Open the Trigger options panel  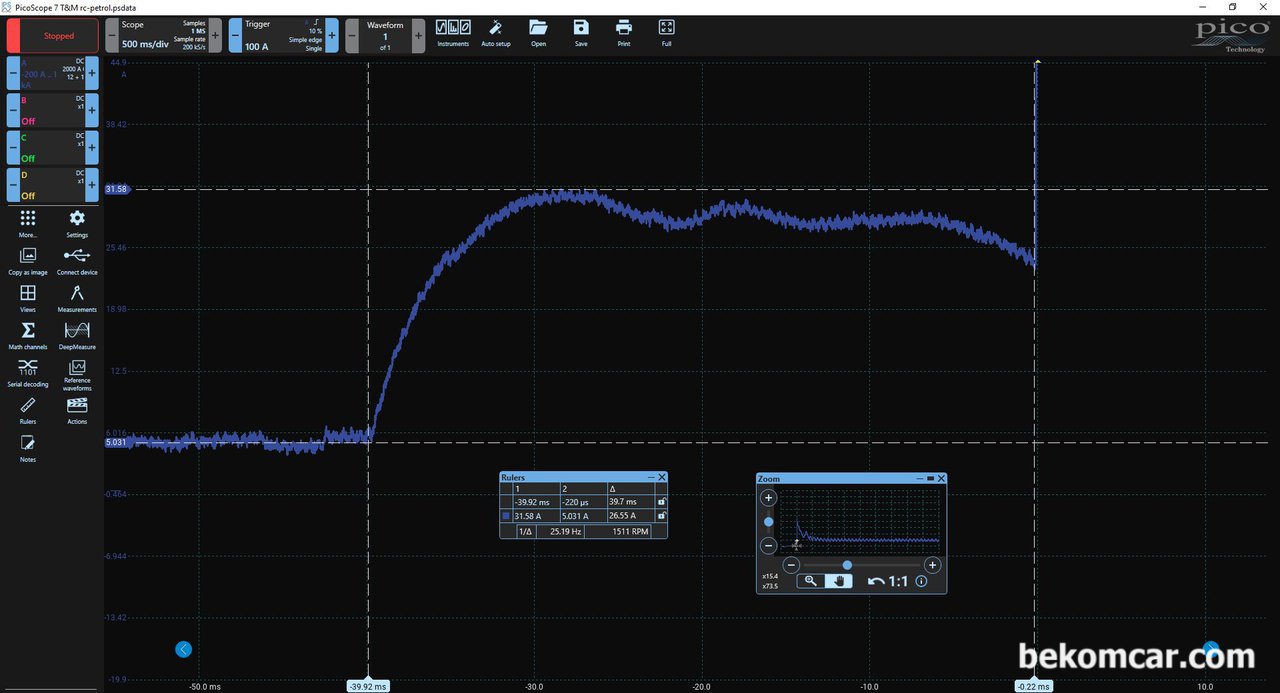click(284, 35)
